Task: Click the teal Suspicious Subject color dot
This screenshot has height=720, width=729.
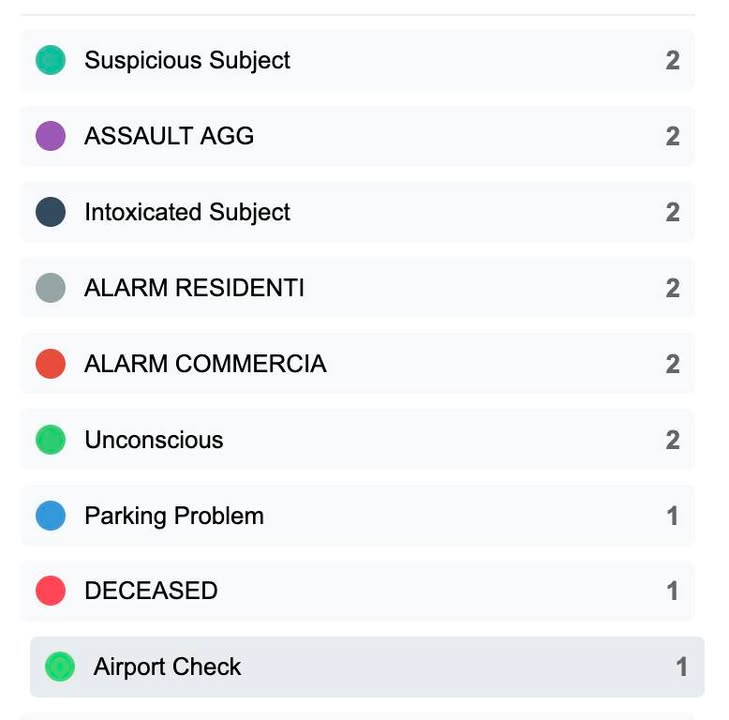Action: pyautogui.click(x=50, y=60)
